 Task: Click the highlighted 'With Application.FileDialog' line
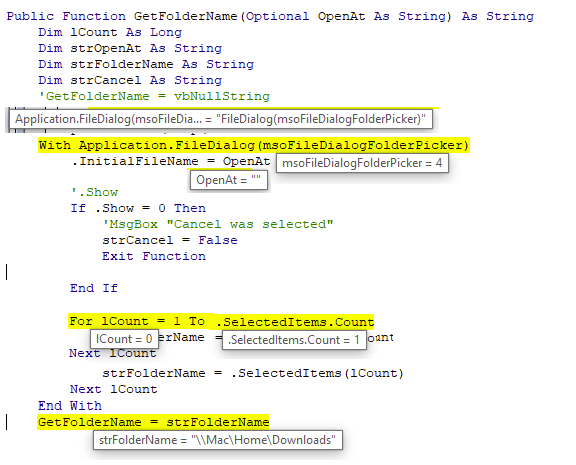coord(254,145)
